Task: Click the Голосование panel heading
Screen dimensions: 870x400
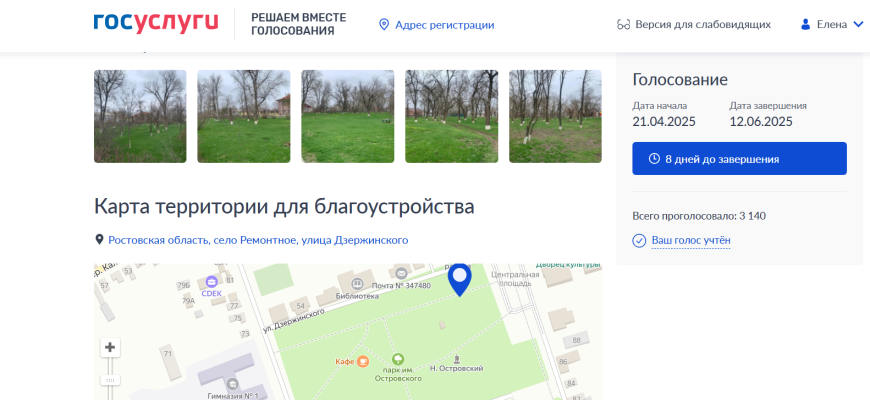Action: 680,79
